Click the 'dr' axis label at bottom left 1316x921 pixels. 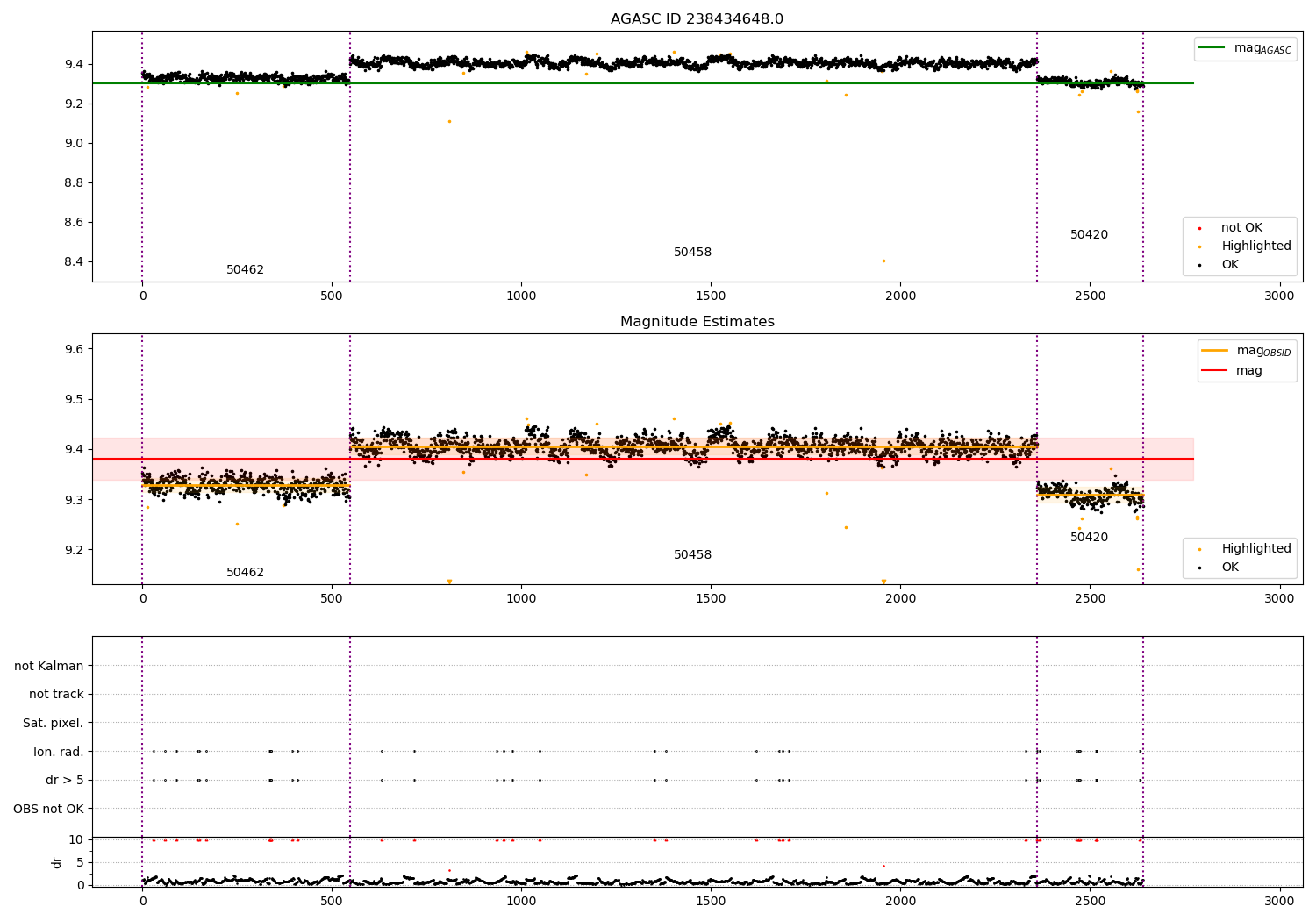pyautogui.click(x=57, y=862)
